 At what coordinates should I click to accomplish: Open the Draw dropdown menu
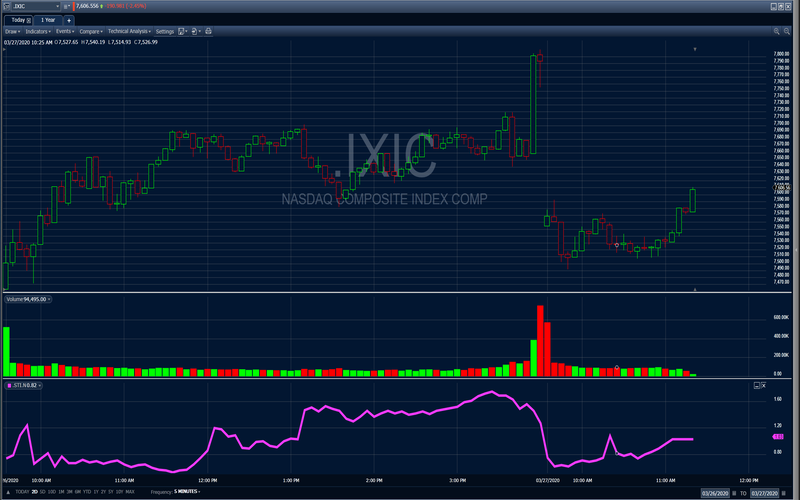click(13, 31)
